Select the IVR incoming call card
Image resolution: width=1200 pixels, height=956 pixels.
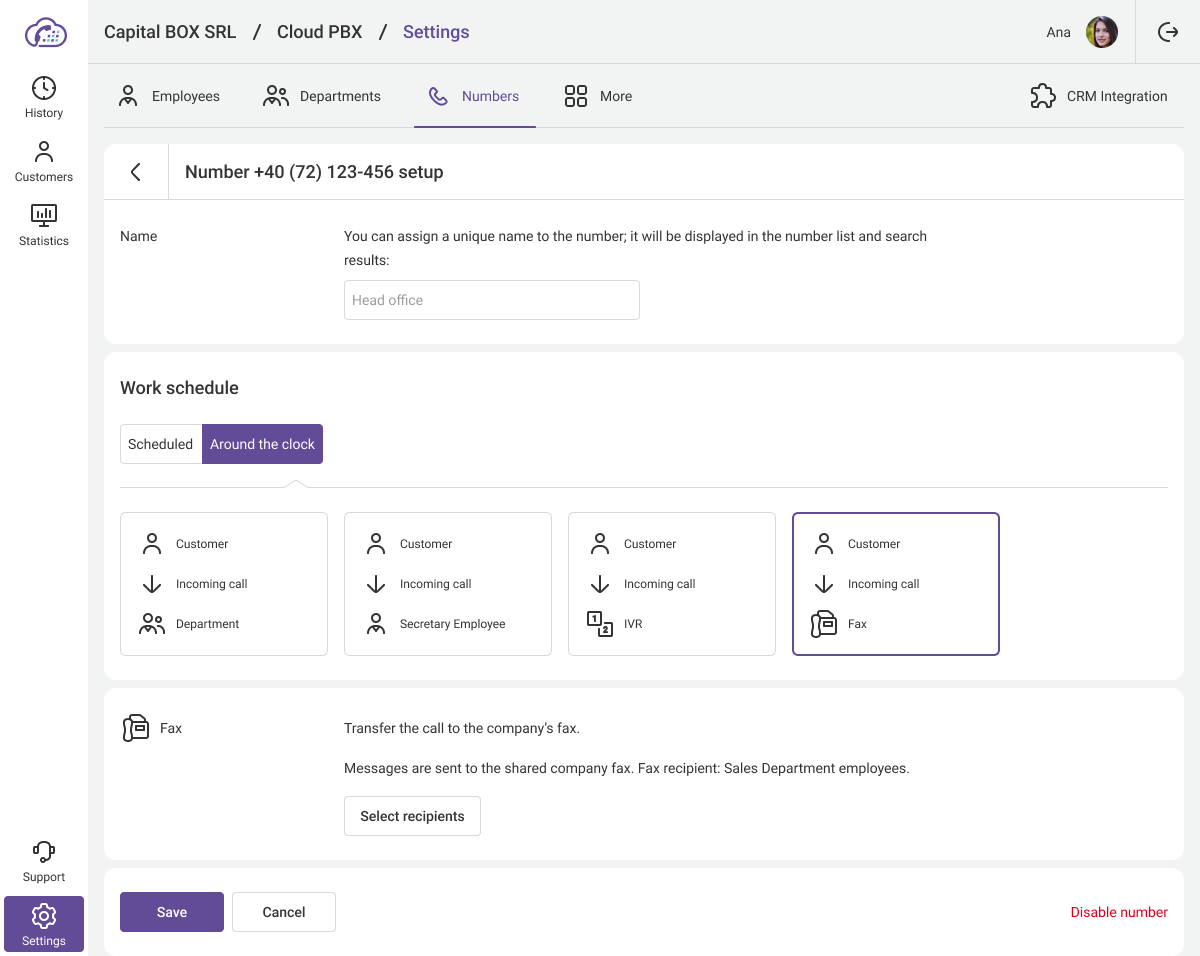(x=672, y=584)
